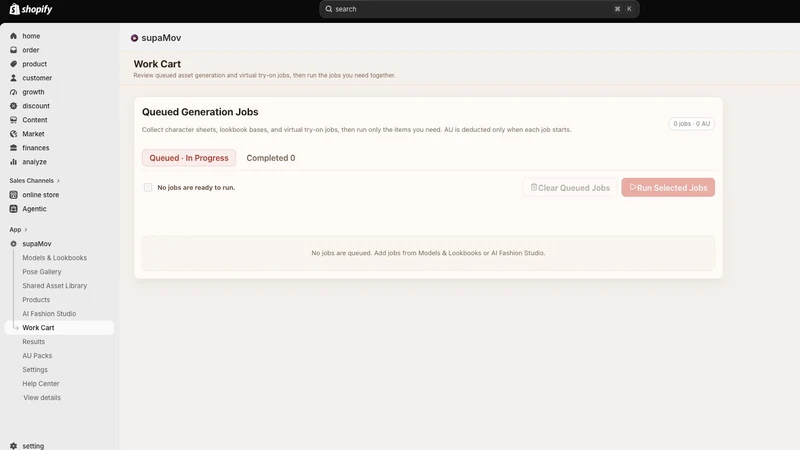The height and width of the screenshot is (450, 800).
Task: Click the online store icon
Action: click(x=13, y=195)
